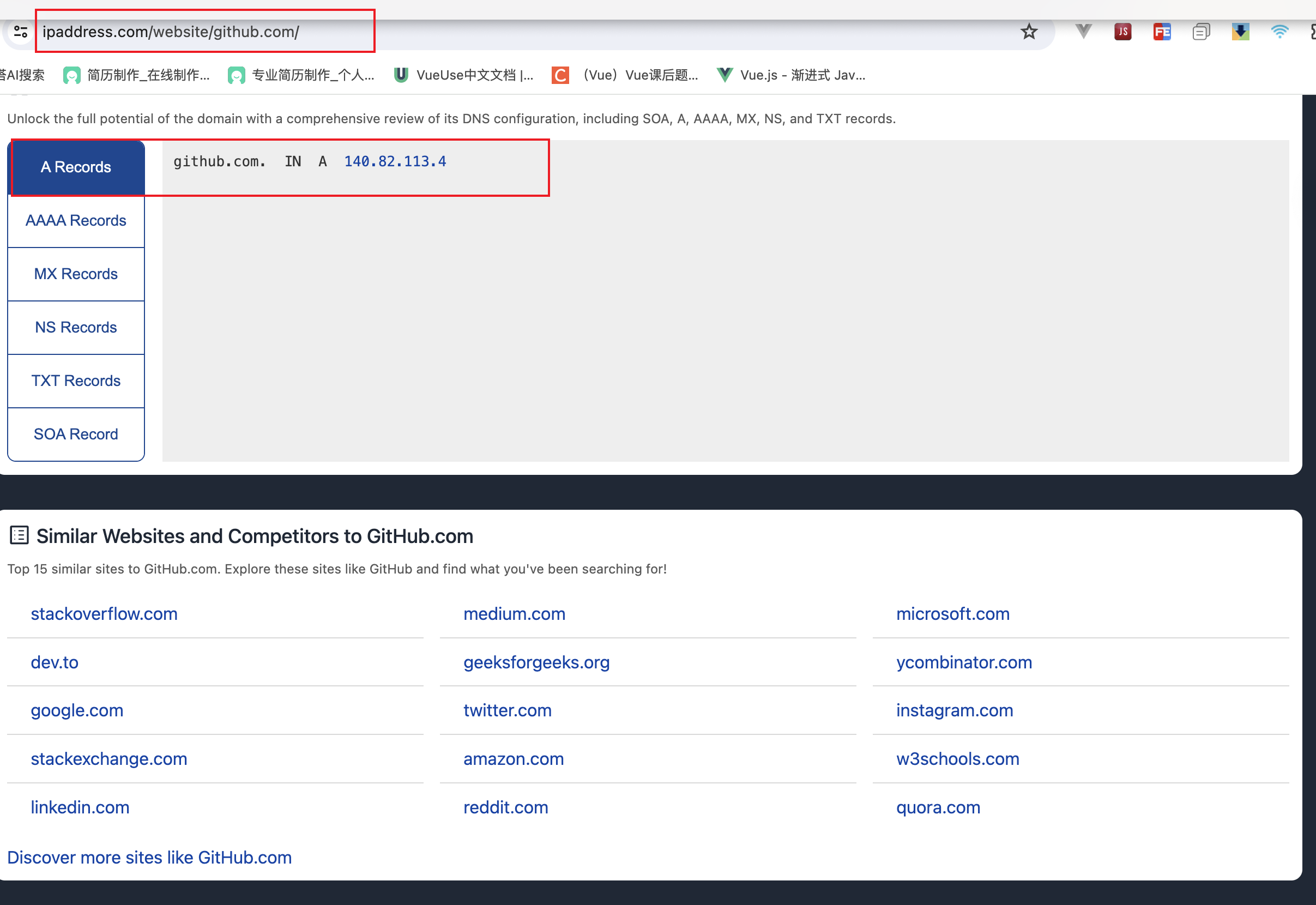Click Discover more sites like GitHub.com
This screenshot has width=1316, height=905.
pyautogui.click(x=149, y=858)
